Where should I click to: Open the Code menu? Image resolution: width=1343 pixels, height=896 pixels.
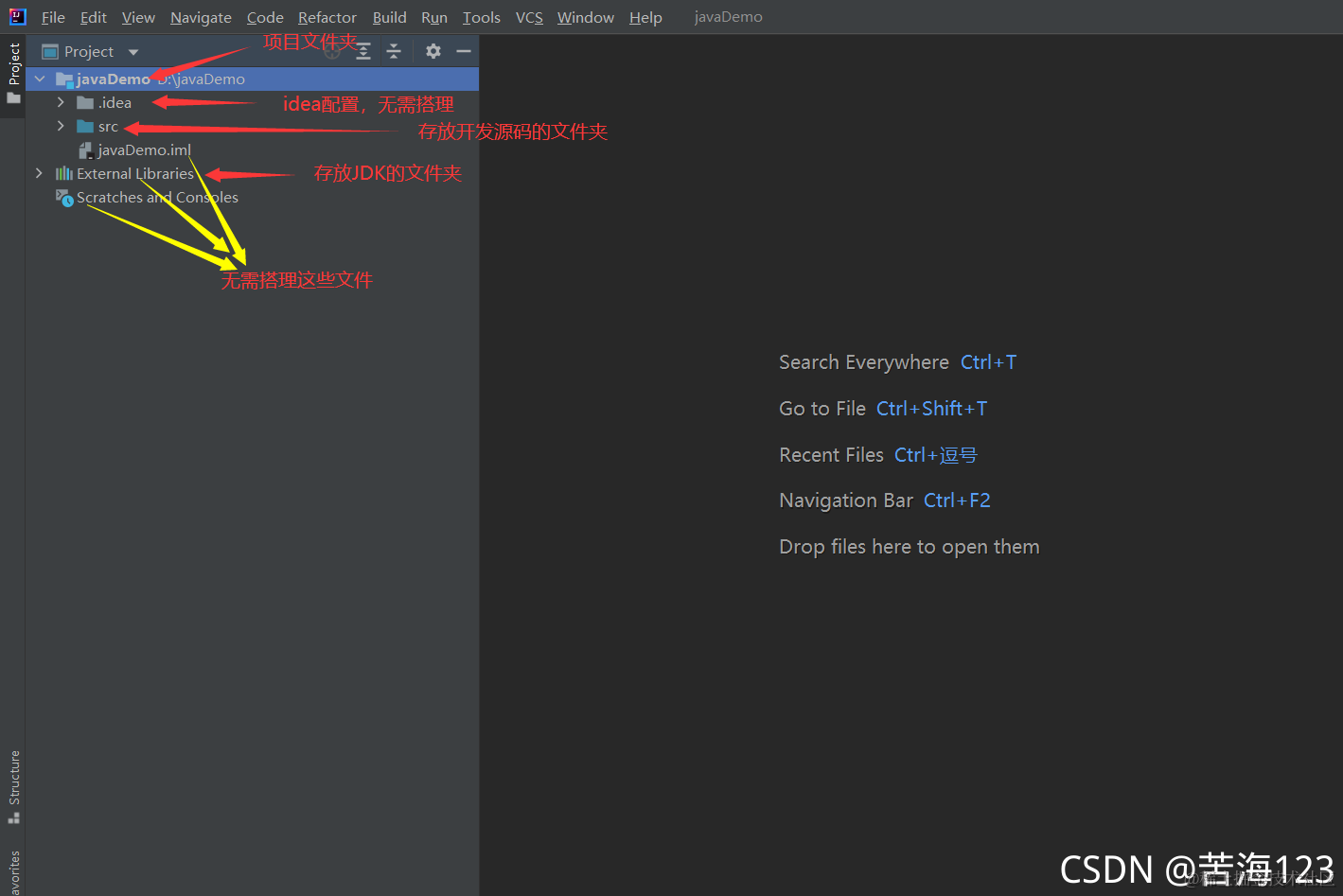pyautogui.click(x=265, y=17)
